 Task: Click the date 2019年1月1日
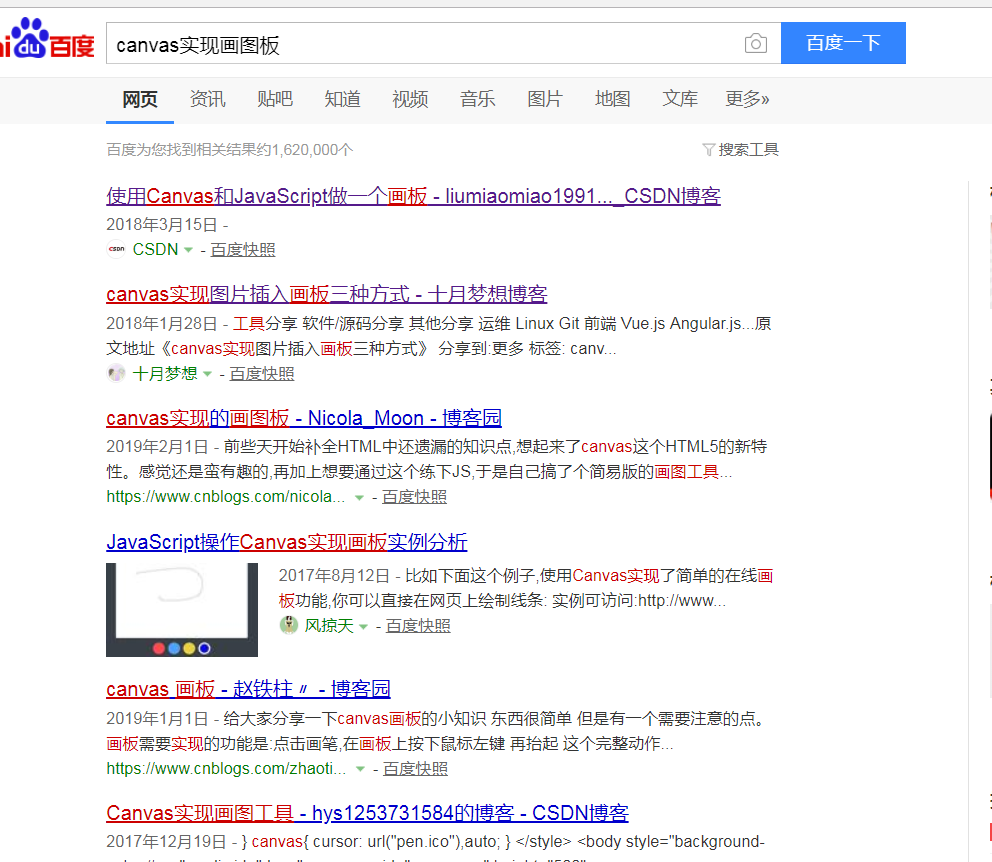tap(158, 718)
